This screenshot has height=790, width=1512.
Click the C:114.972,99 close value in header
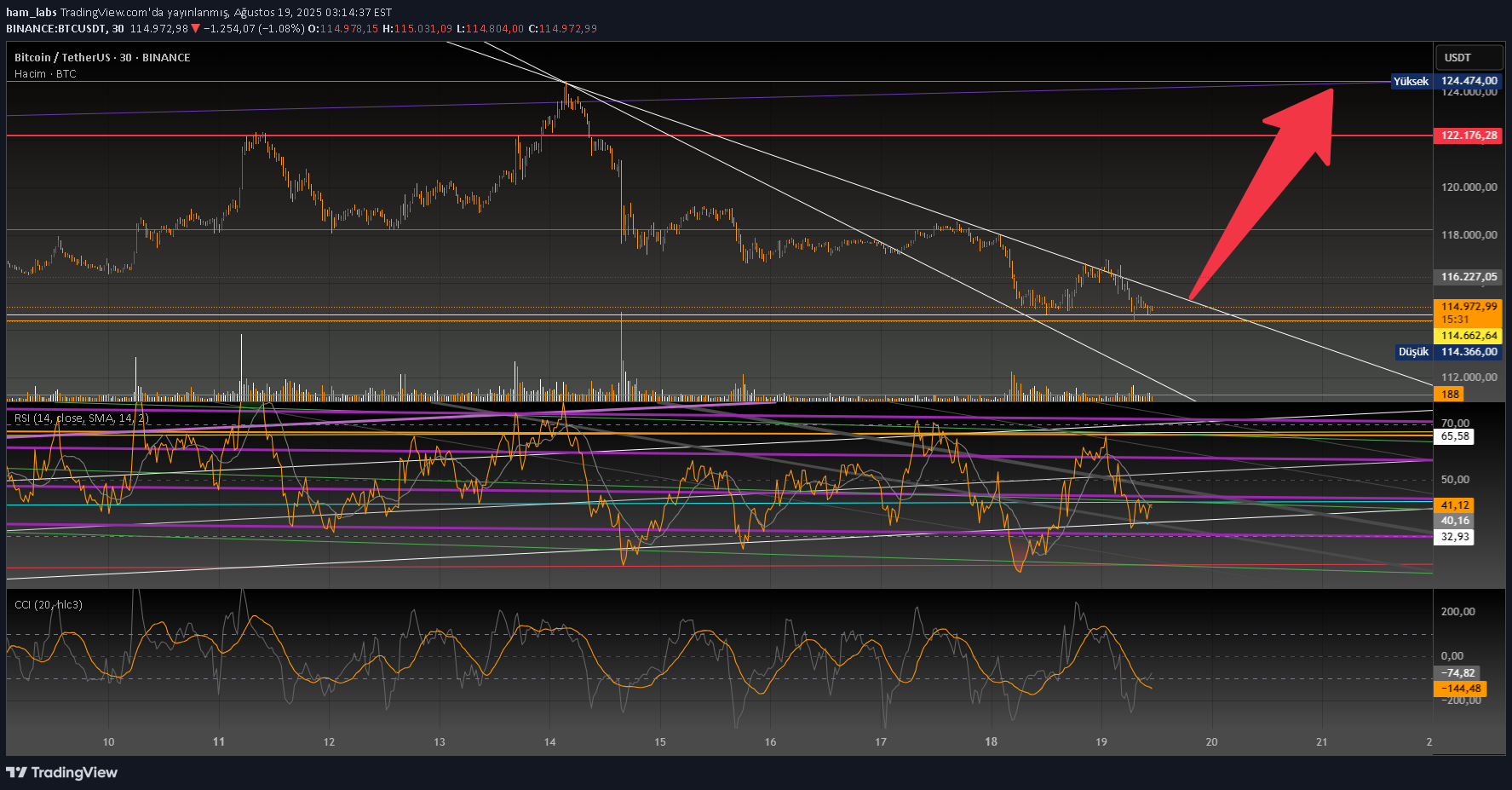click(562, 28)
